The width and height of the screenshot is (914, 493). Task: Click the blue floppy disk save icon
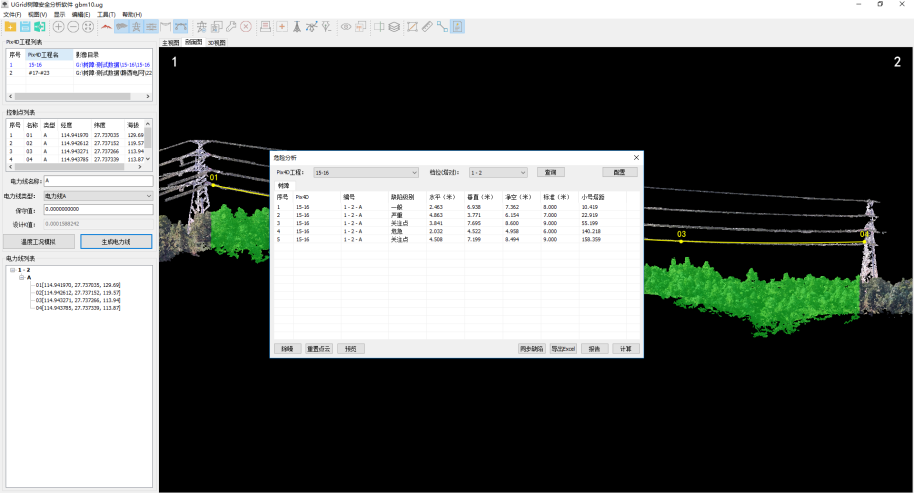point(25,27)
